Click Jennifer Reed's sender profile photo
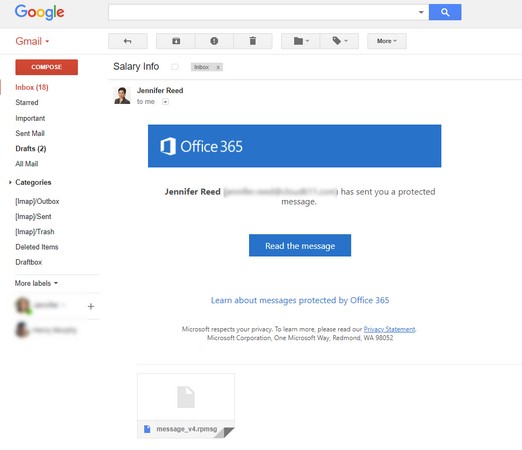522x450 pixels. pos(122,95)
